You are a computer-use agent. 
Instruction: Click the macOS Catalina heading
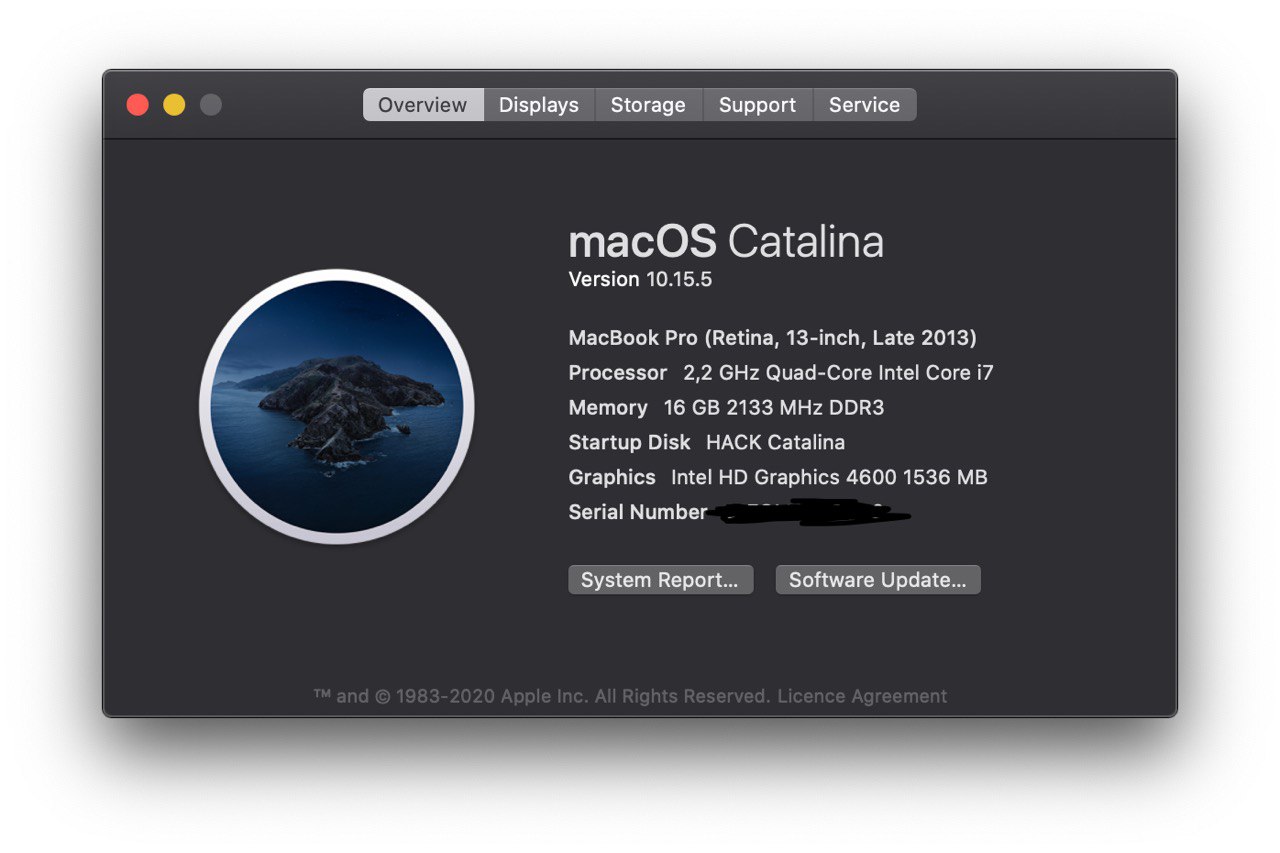(726, 242)
